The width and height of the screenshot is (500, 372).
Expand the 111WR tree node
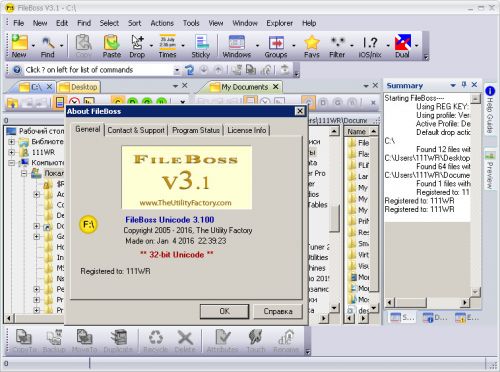click(x=12, y=152)
